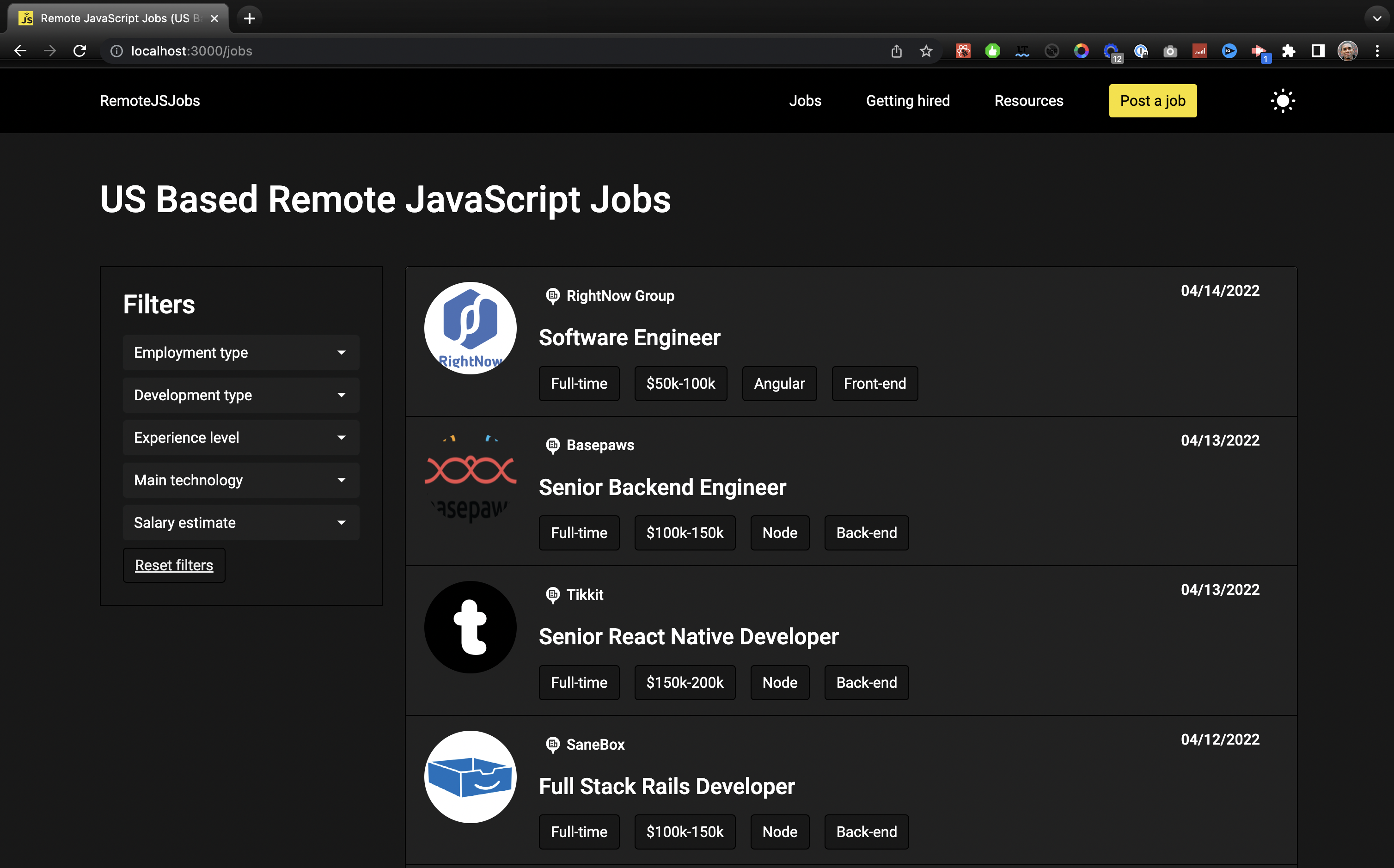Click the Reset filters link
This screenshot has height=868, width=1394.
[174, 565]
